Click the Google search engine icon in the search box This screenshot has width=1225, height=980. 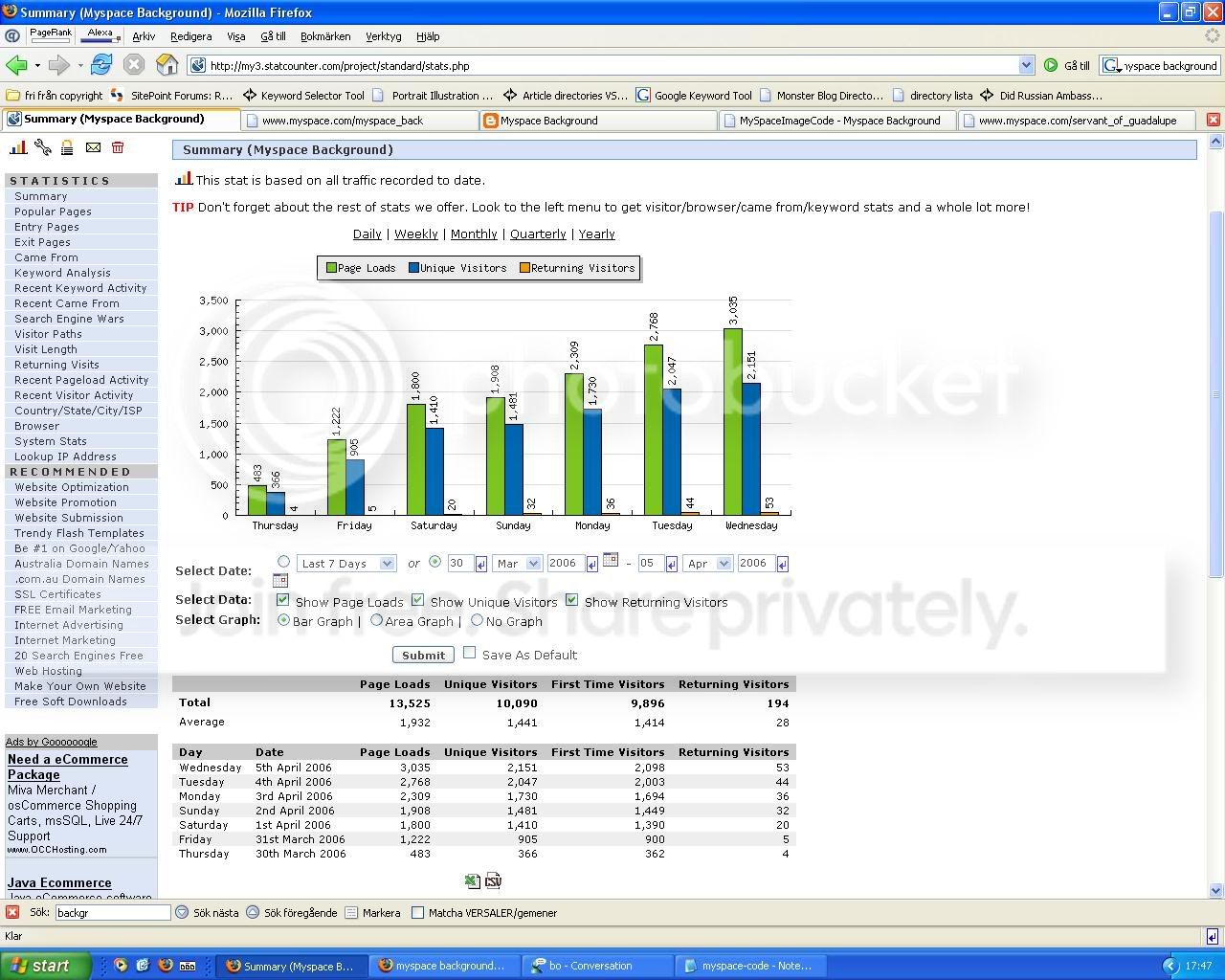pyautogui.click(x=1111, y=65)
